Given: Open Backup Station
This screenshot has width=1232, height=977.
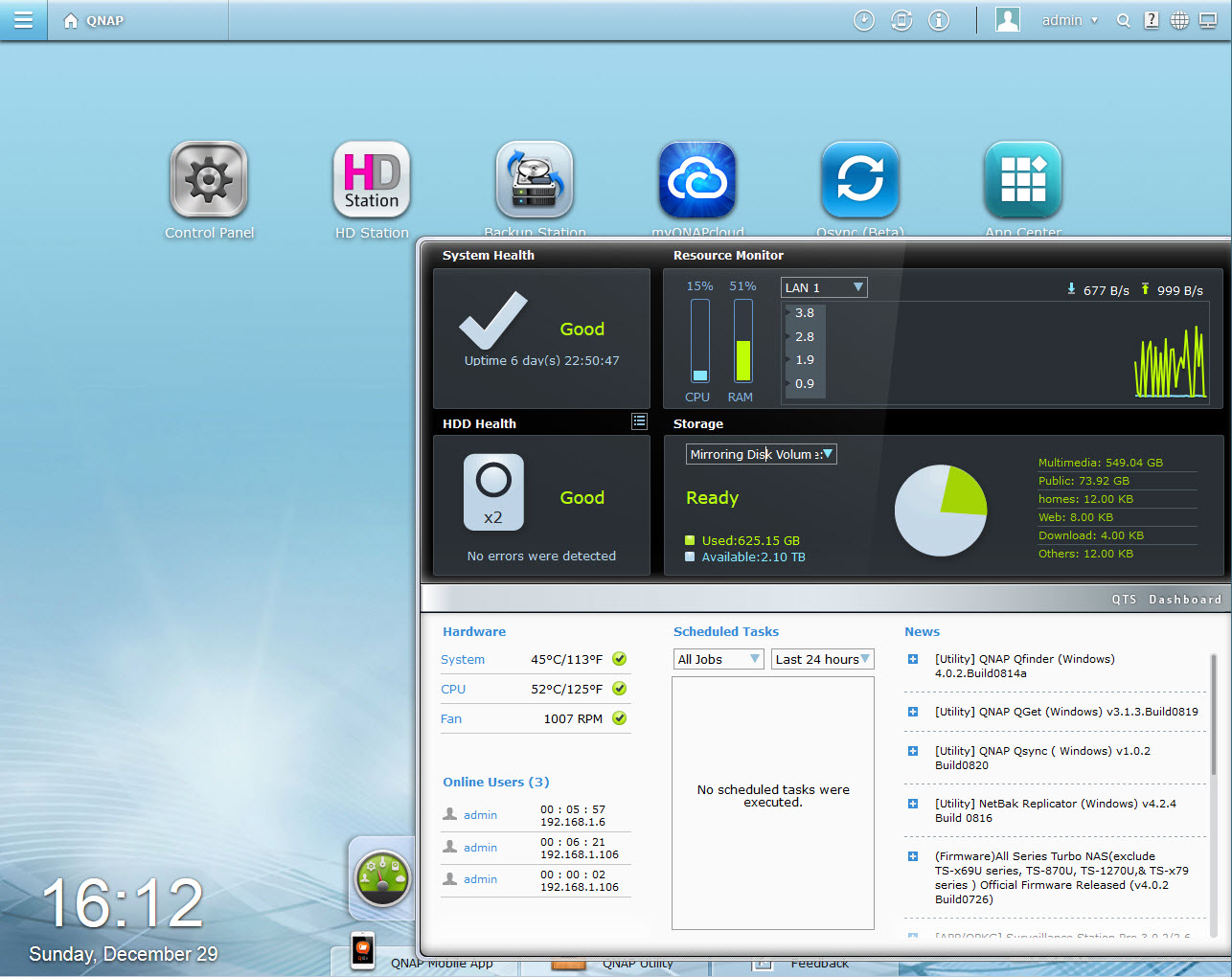Looking at the screenshot, I should [x=535, y=179].
